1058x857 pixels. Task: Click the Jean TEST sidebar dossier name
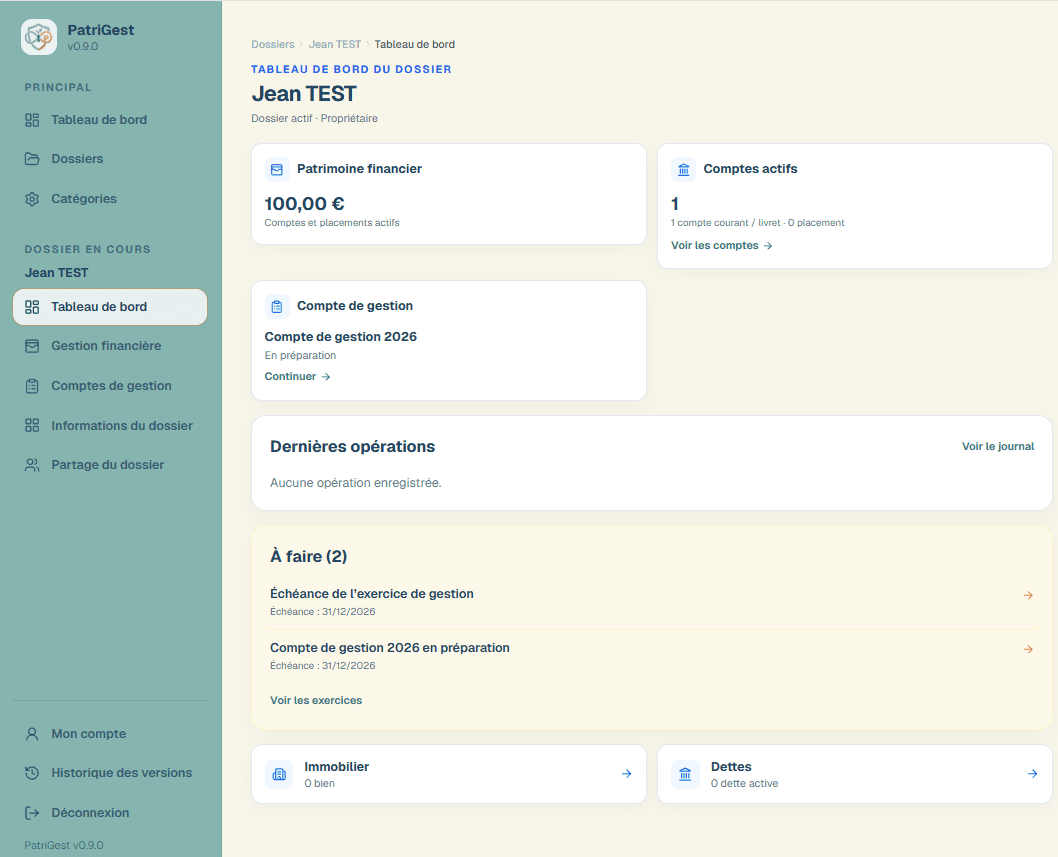pos(57,273)
